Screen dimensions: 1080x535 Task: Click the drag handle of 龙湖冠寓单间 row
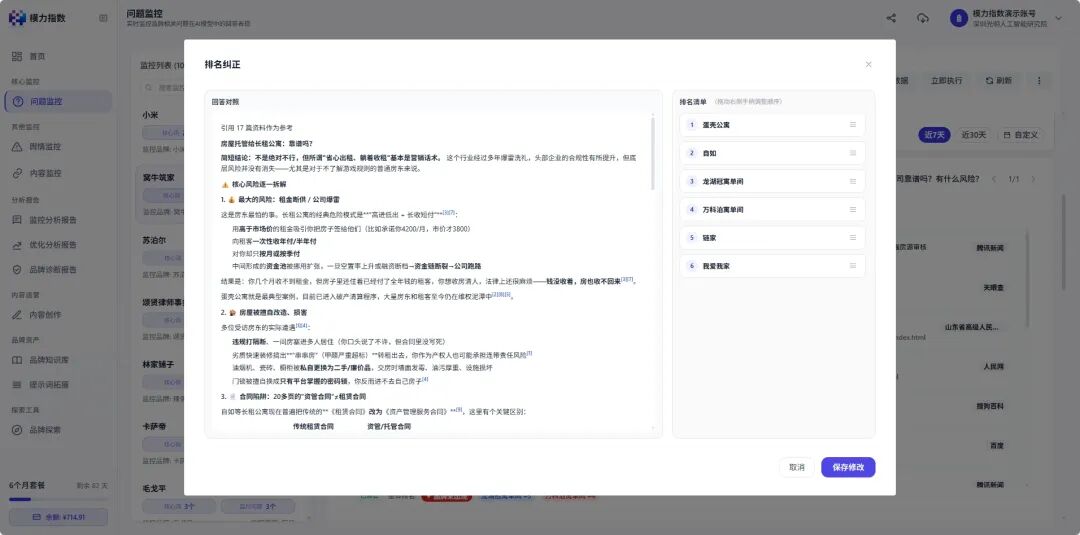(853, 182)
